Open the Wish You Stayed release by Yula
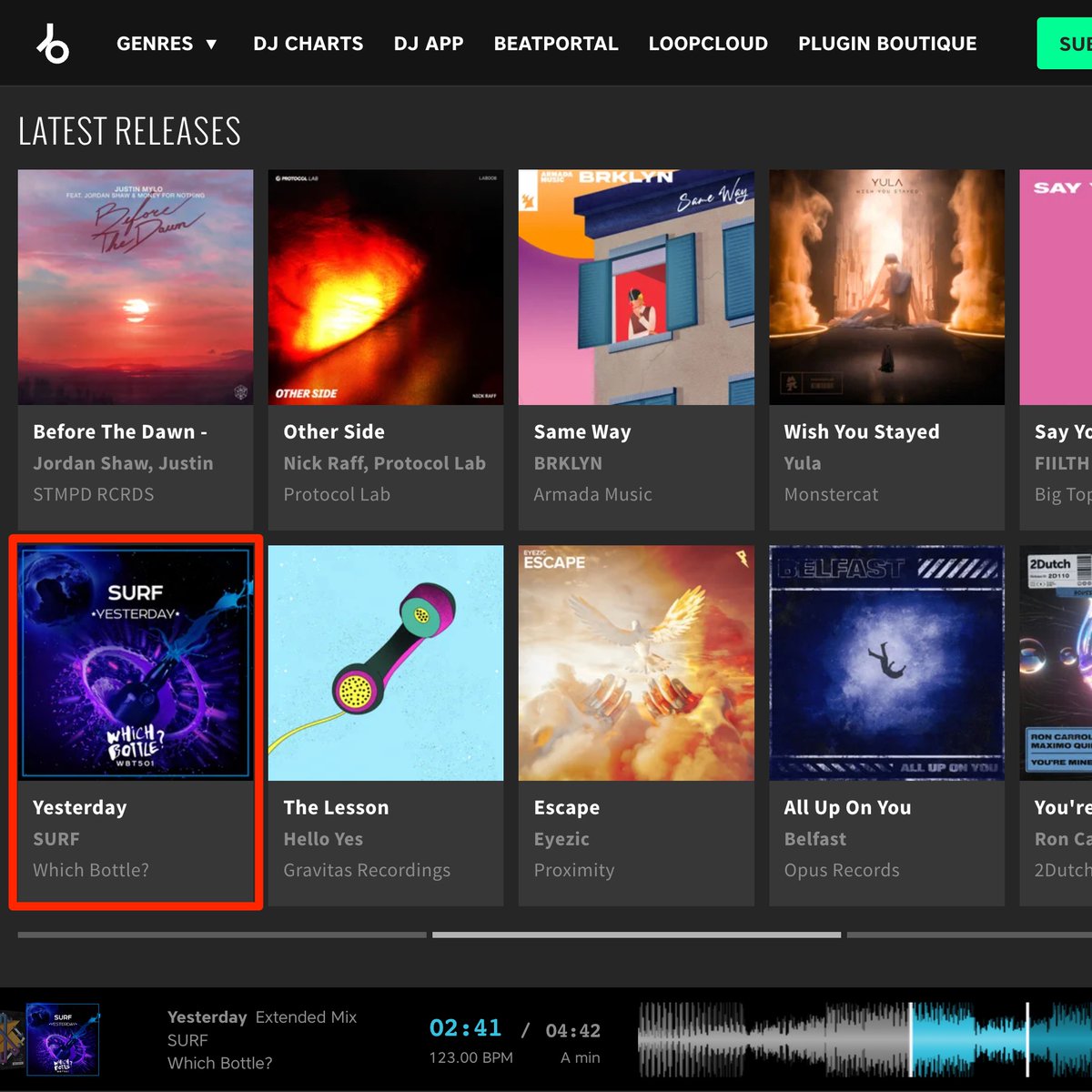The height and width of the screenshot is (1092, 1092). point(885,287)
